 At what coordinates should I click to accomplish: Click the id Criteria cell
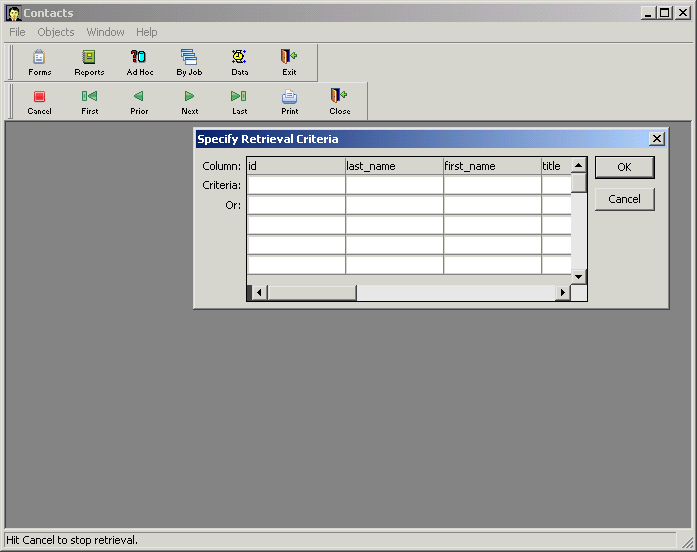[296, 185]
